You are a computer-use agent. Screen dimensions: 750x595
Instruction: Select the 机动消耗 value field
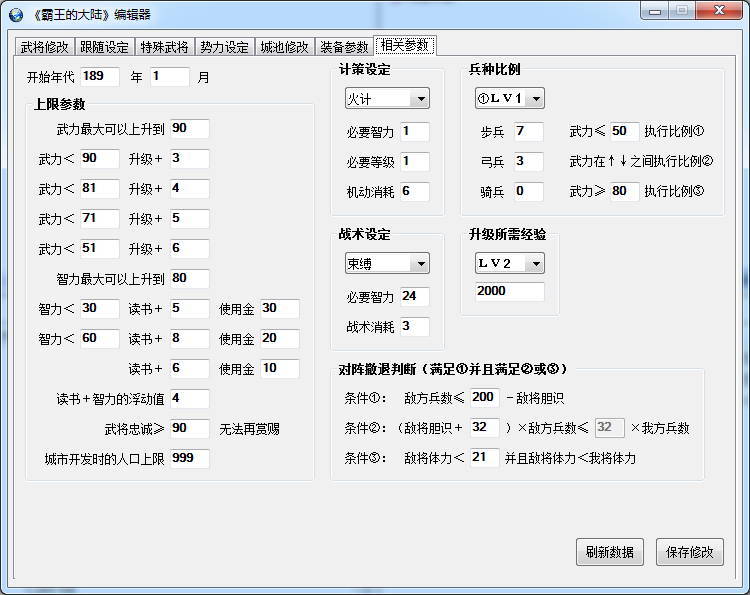(414, 192)
